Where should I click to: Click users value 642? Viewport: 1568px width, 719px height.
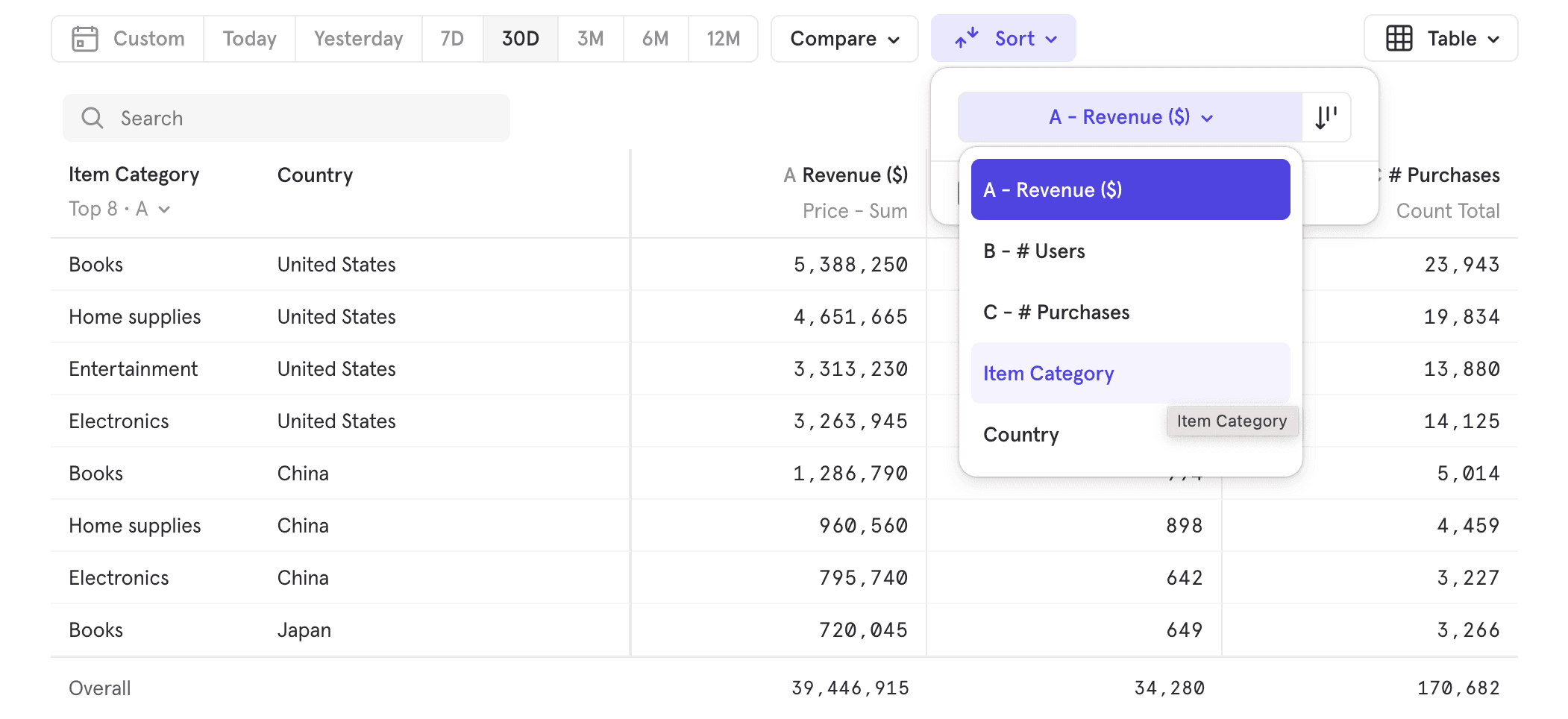pos(1185,578)
